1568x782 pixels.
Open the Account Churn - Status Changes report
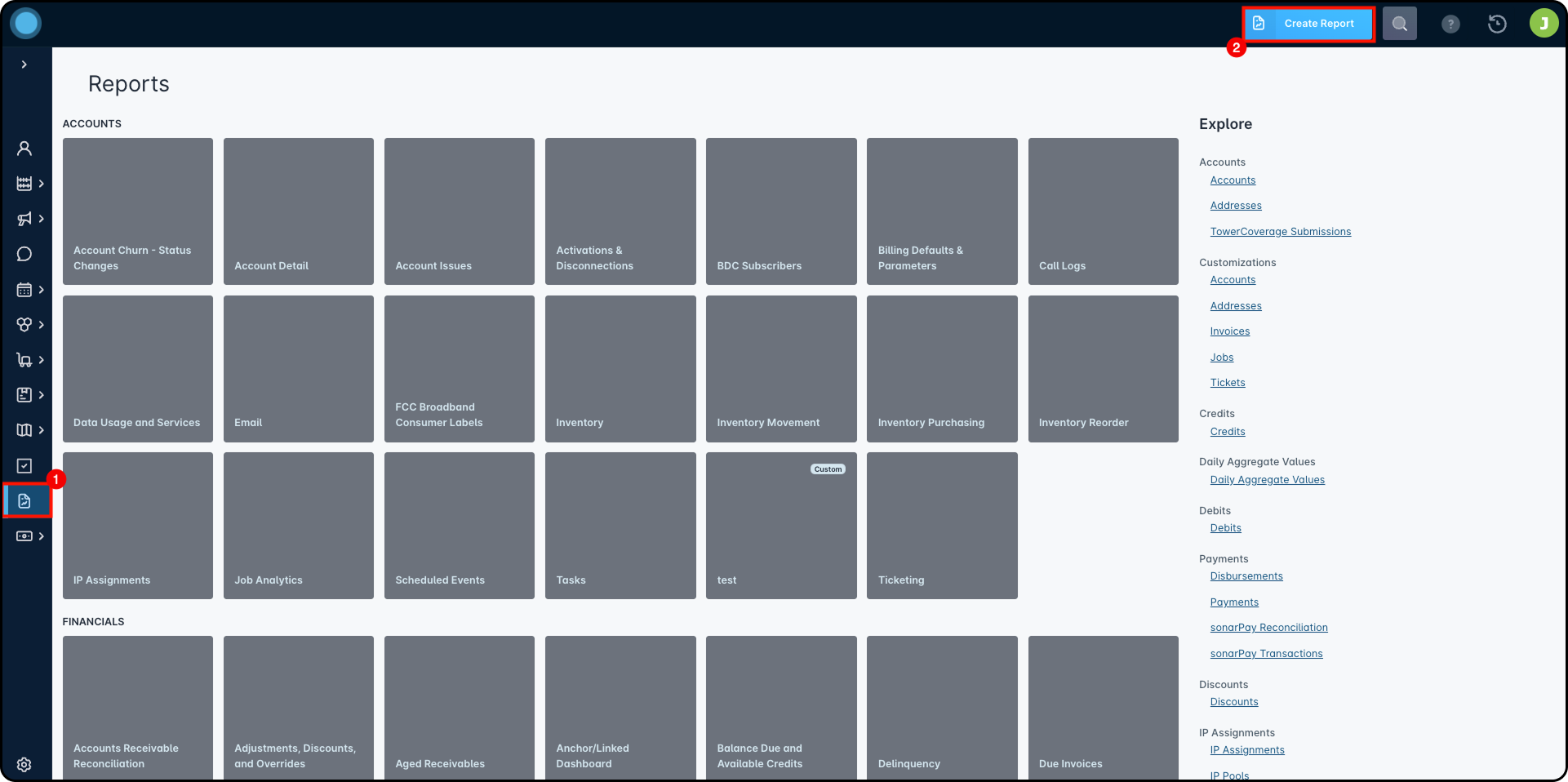[x=138, y=211]
